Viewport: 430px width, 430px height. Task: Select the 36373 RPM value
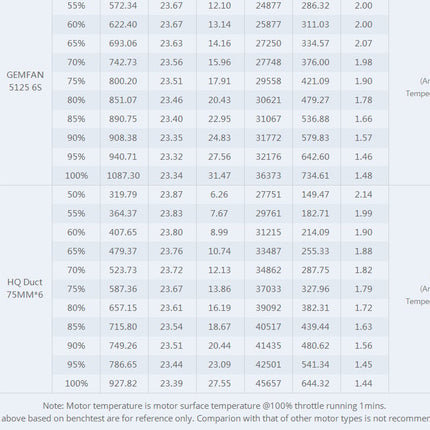point(268,176)
